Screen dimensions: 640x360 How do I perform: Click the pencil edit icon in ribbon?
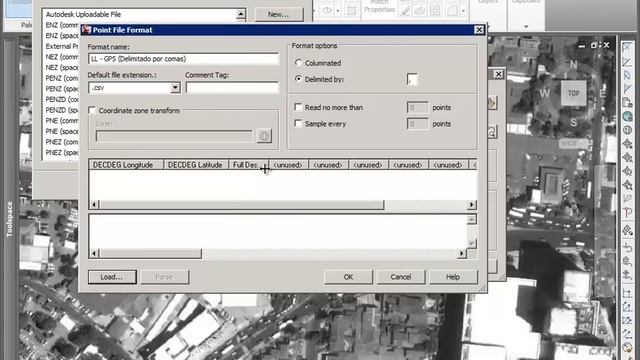pos(405,11)
